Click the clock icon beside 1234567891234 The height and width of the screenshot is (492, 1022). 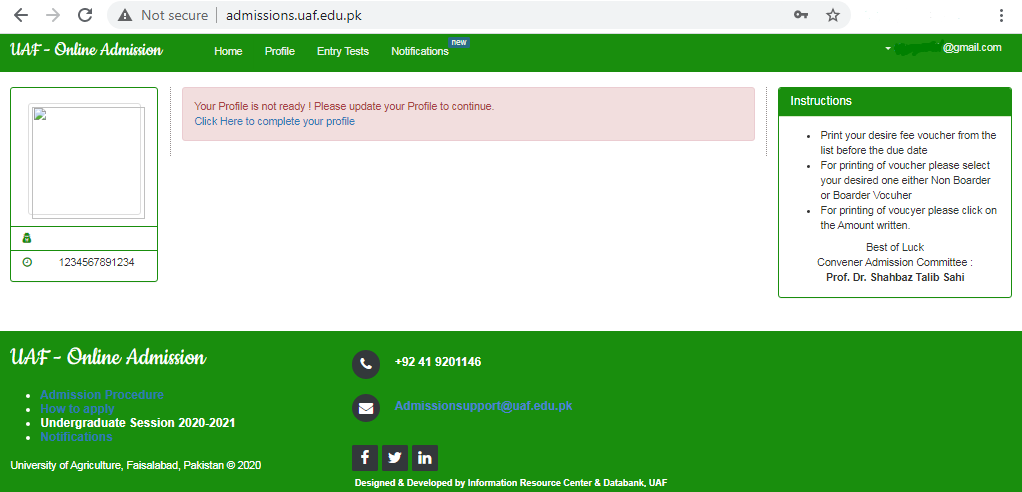click(27, 262)
